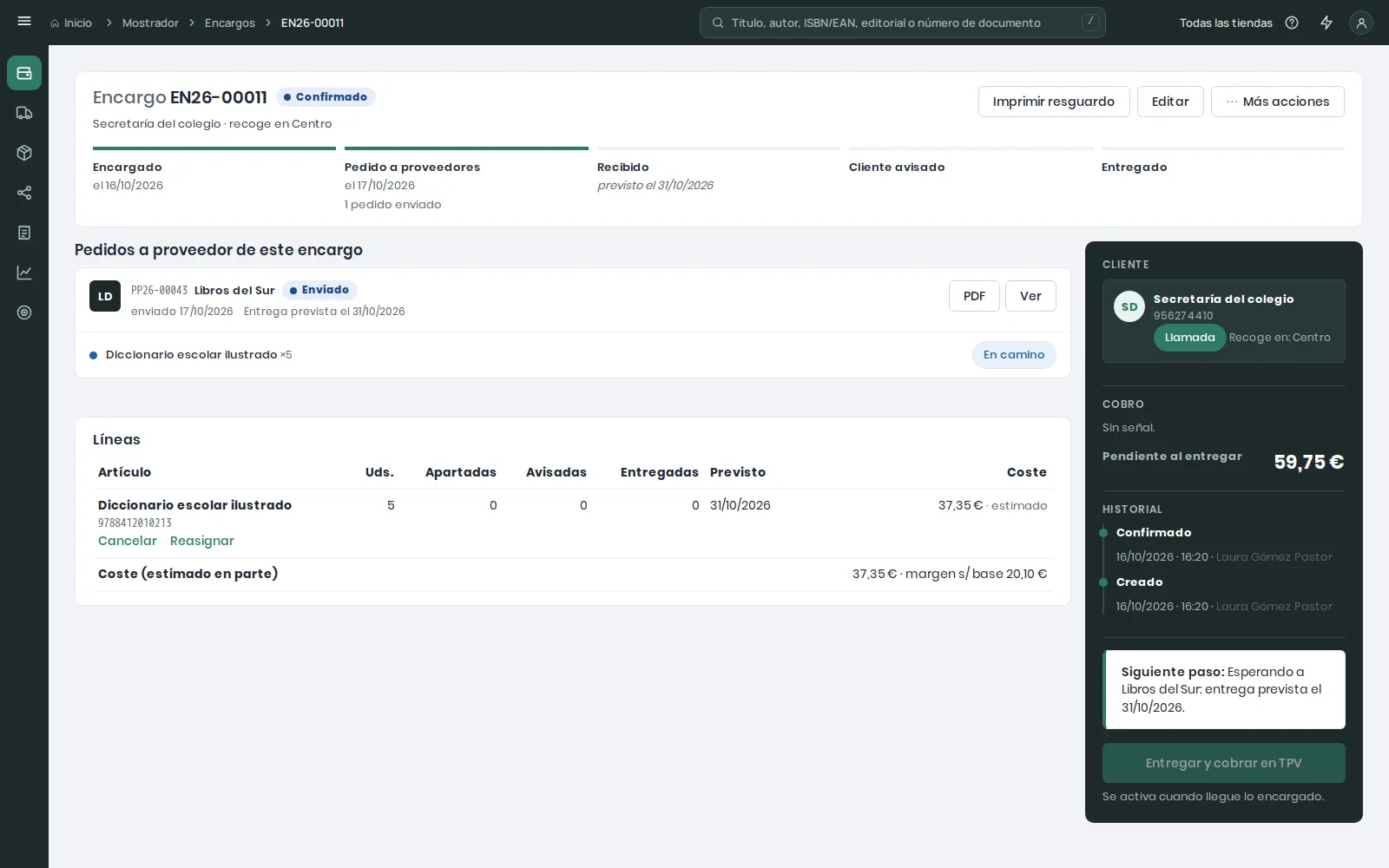Viewport: 1389px width, 868px height.
Task: Click the Llamada contact badge
Action: click(x=1189, y=338)
